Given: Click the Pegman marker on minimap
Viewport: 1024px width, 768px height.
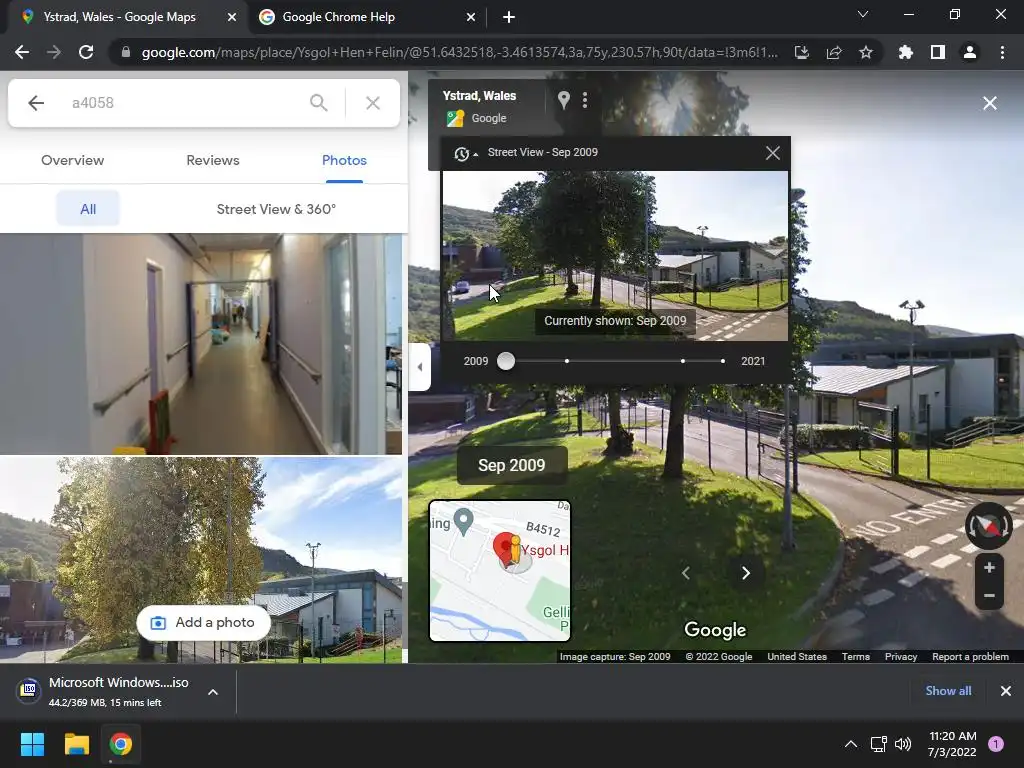Looking at the screenshot, I should point(515,550).
